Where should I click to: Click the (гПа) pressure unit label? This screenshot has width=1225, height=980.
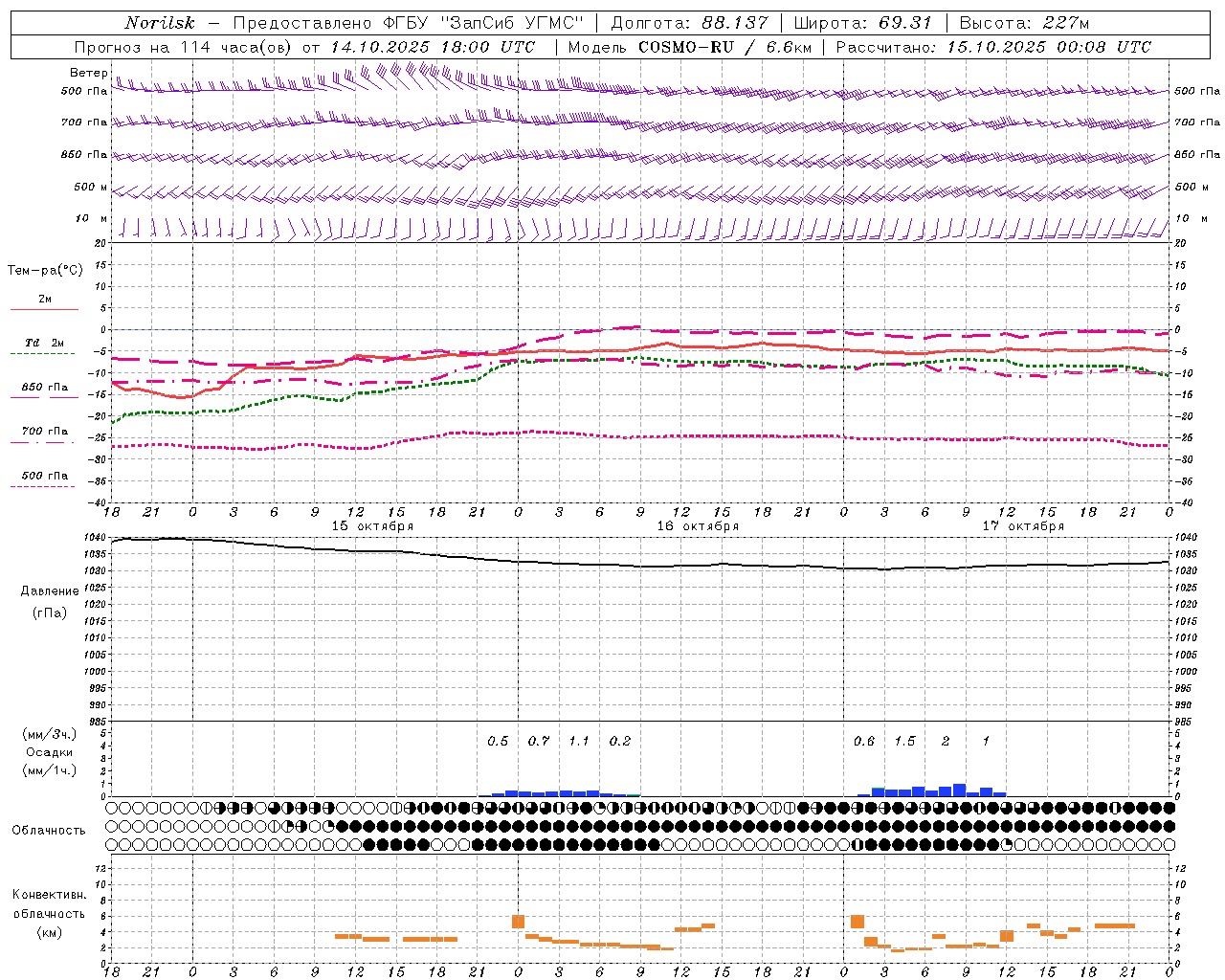[x=50, y=613]
